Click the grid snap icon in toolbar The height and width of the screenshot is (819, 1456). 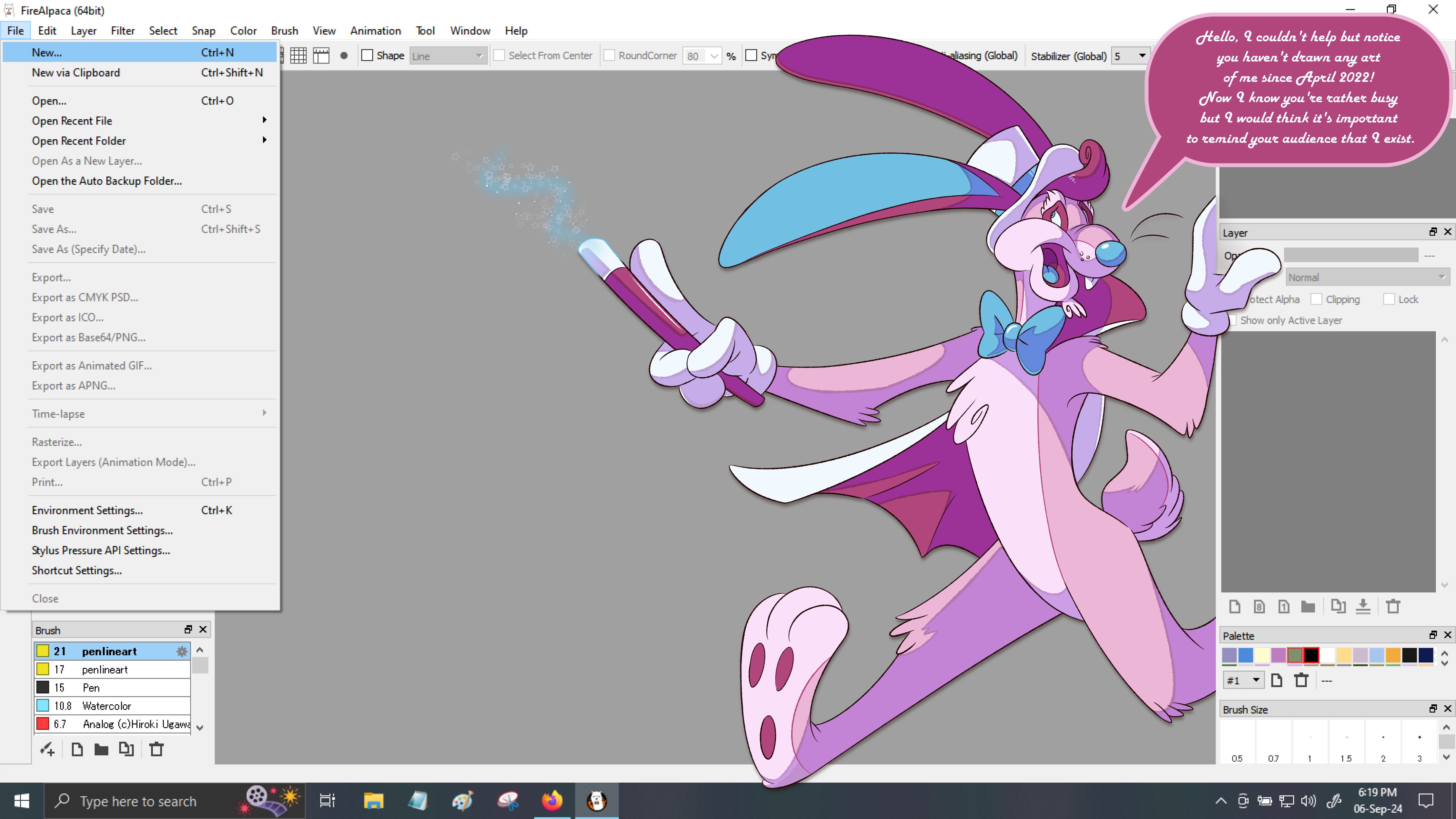298,55
